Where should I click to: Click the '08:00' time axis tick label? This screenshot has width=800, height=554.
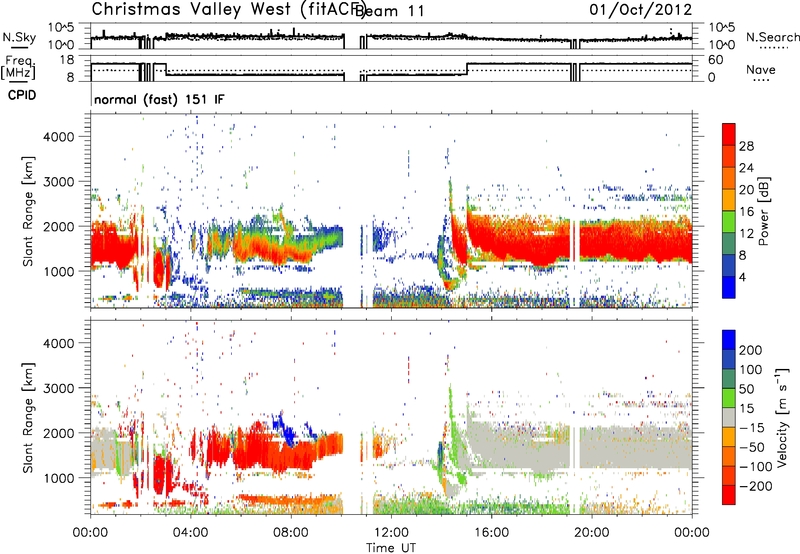click(291, 533)
